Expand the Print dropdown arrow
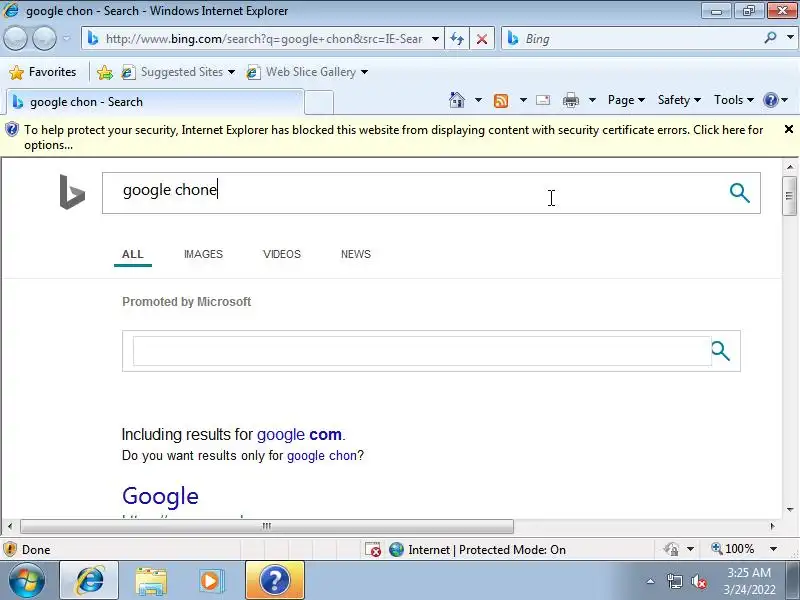The height and width of the screenshot is (600, 800). (592, 100)
